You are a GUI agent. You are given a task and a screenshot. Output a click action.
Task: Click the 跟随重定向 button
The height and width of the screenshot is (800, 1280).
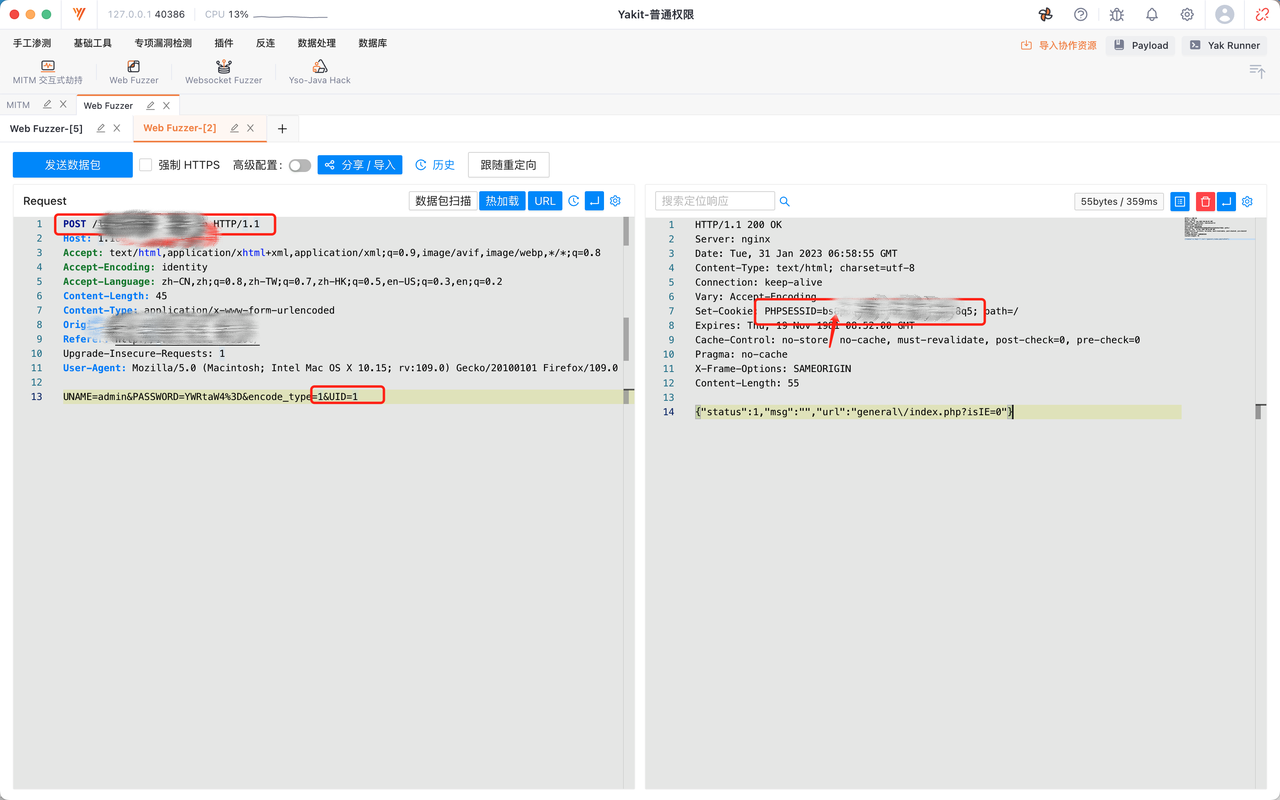click(x=508, y=165)
